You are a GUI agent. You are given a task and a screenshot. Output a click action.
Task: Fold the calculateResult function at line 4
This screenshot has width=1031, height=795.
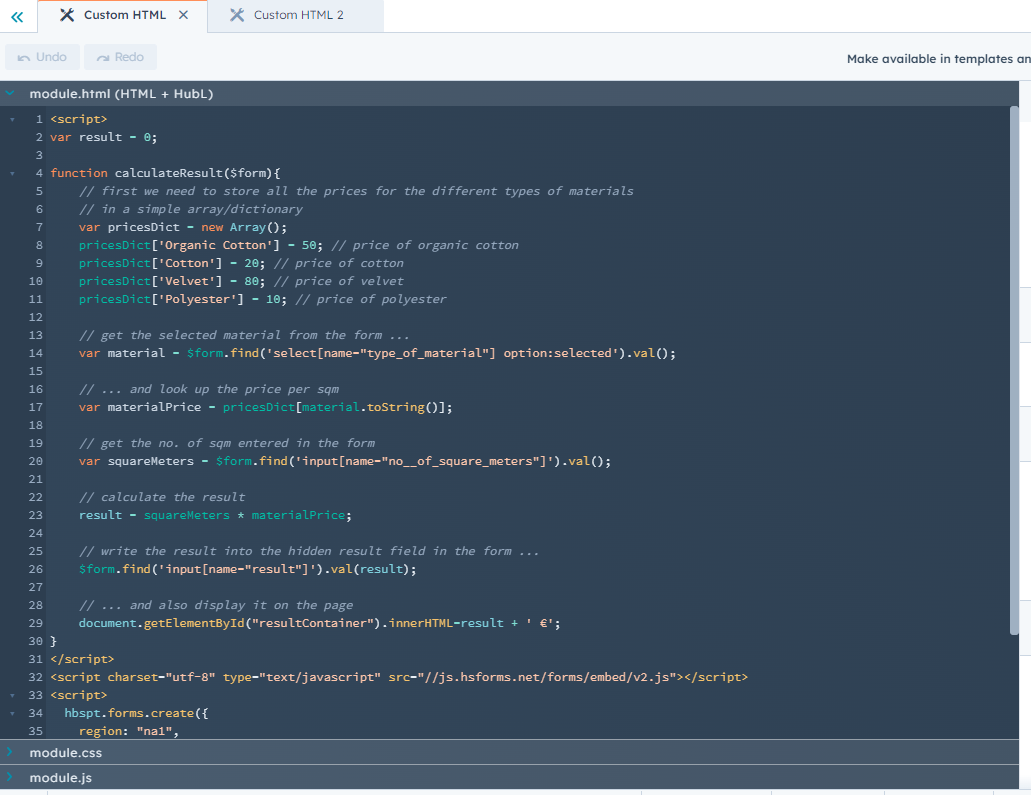10,172
